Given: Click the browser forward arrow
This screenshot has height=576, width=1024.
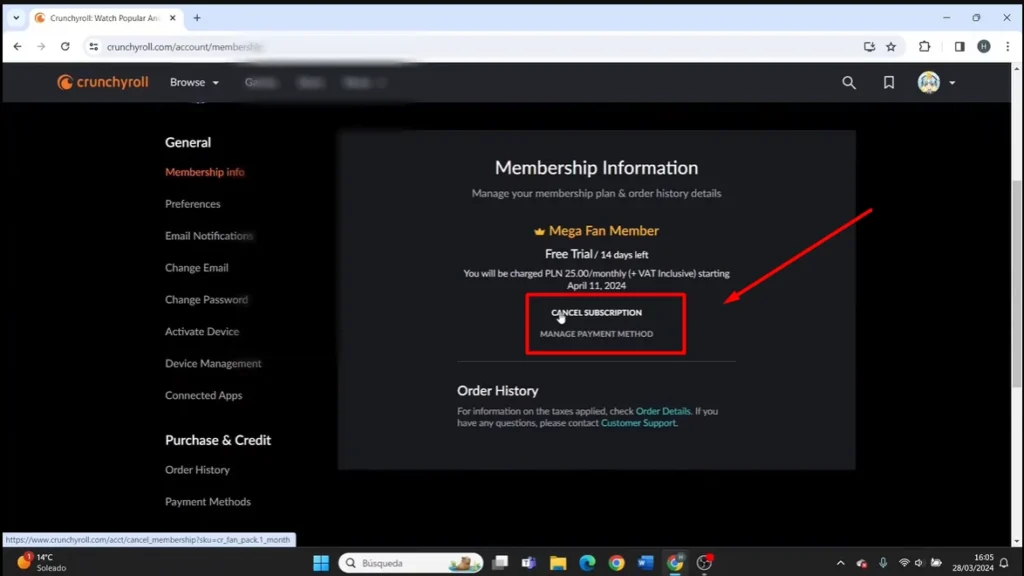Looking at the screenshot, I should (41, 46).
